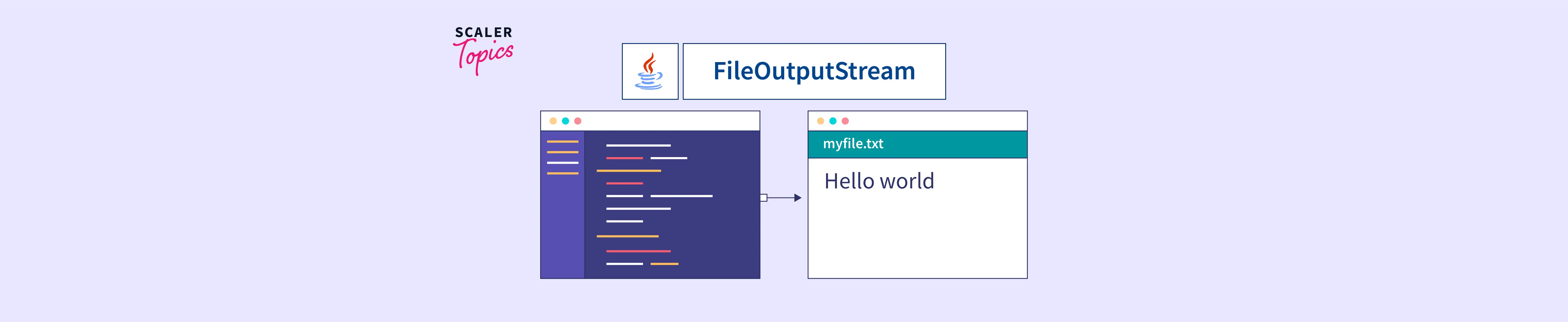Click teal dot in code editor window
The image size is (1568, 322).
tap(566, 121)
